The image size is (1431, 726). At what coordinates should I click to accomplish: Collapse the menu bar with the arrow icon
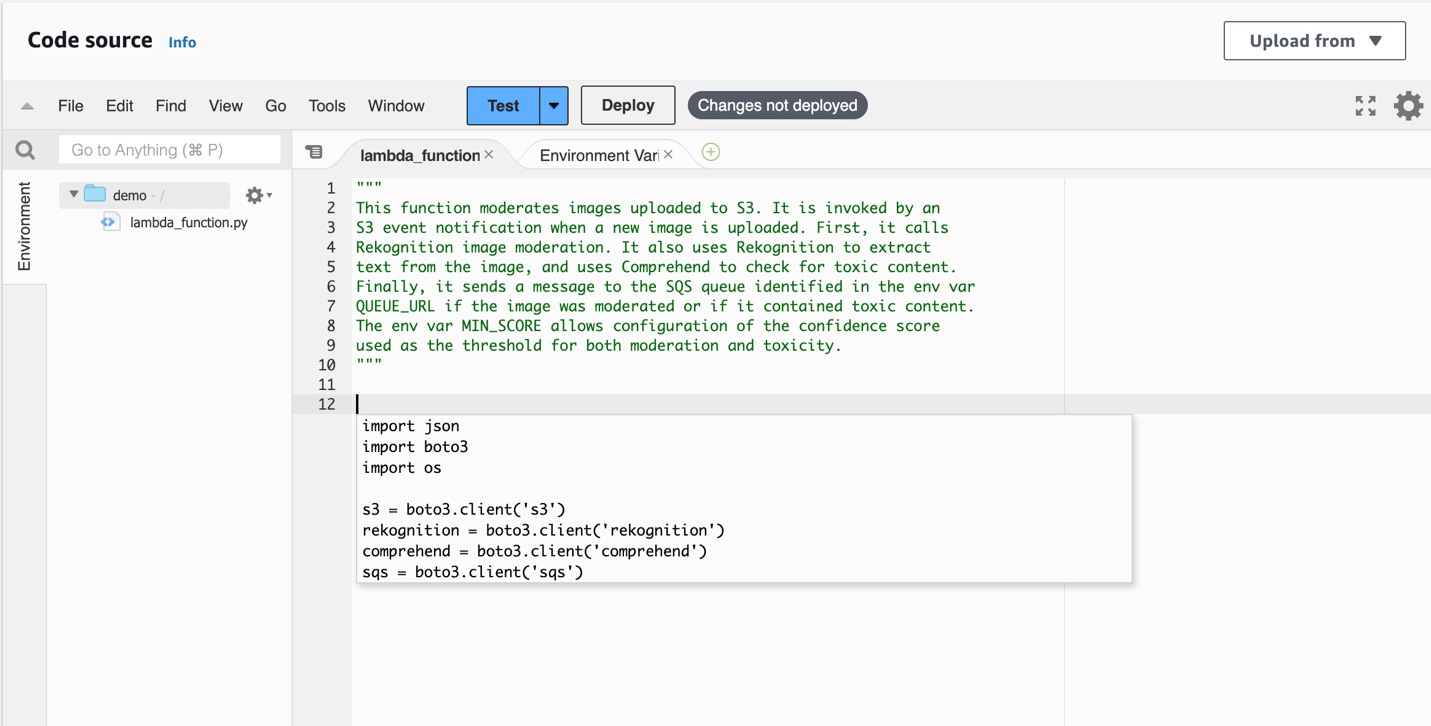click(x=27, y=105)
